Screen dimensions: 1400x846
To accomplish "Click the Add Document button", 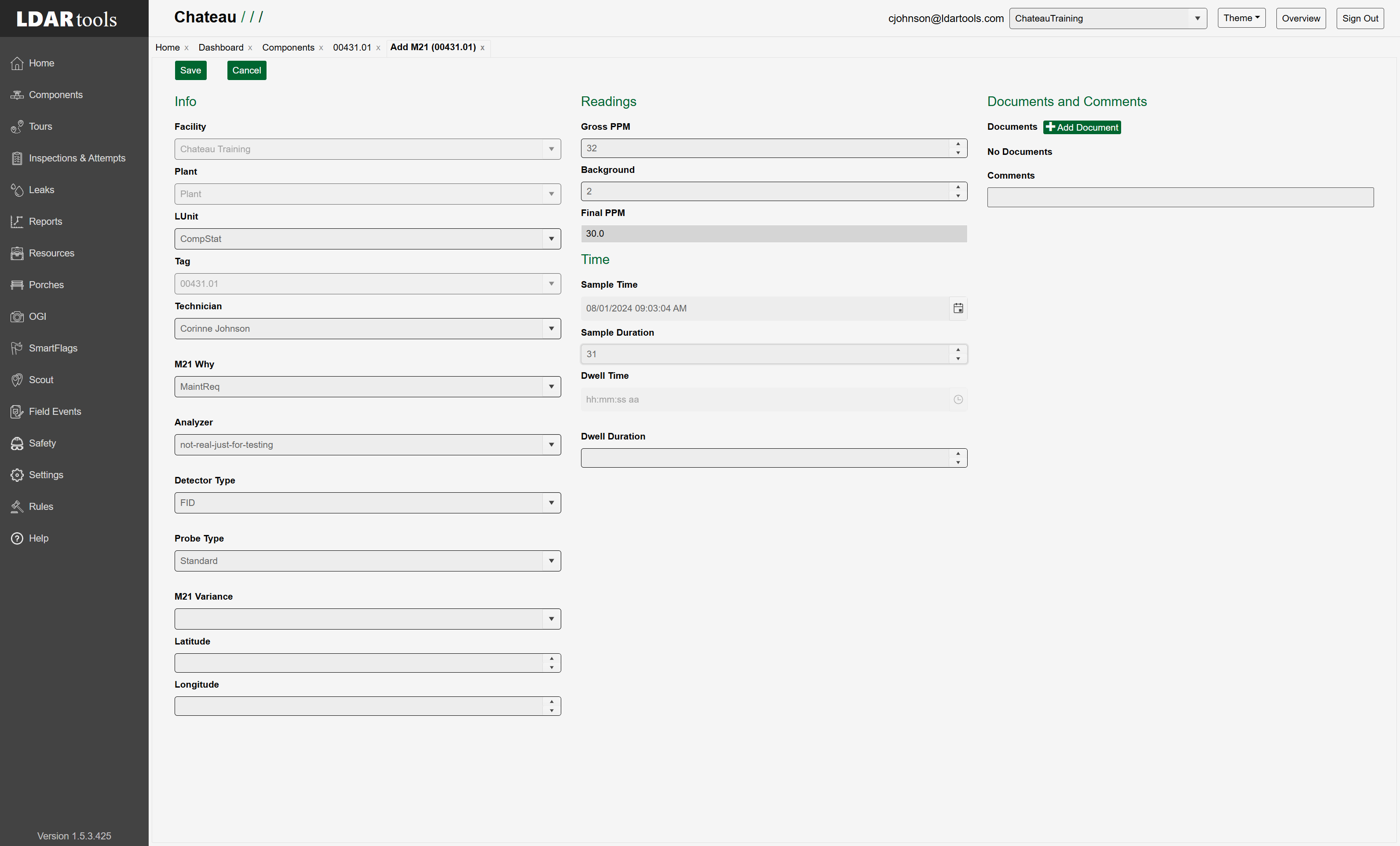I will (1082, 127).
